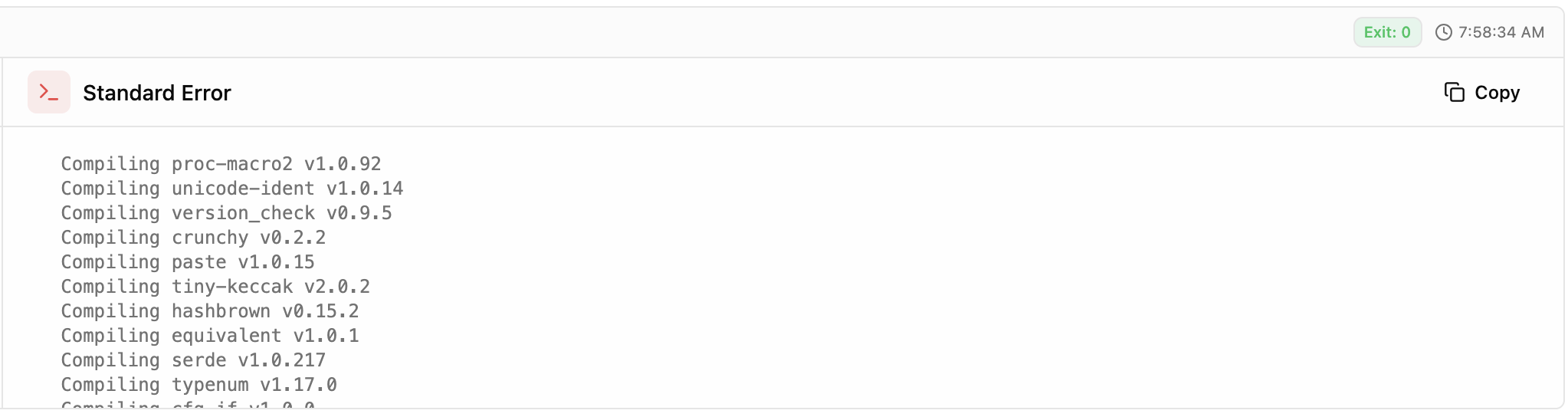Image resolution: width=1568 pixels, height=417 pixels.
Task: Click the unicode-ident v1.0.14 line
Action: tap(232, 189)
